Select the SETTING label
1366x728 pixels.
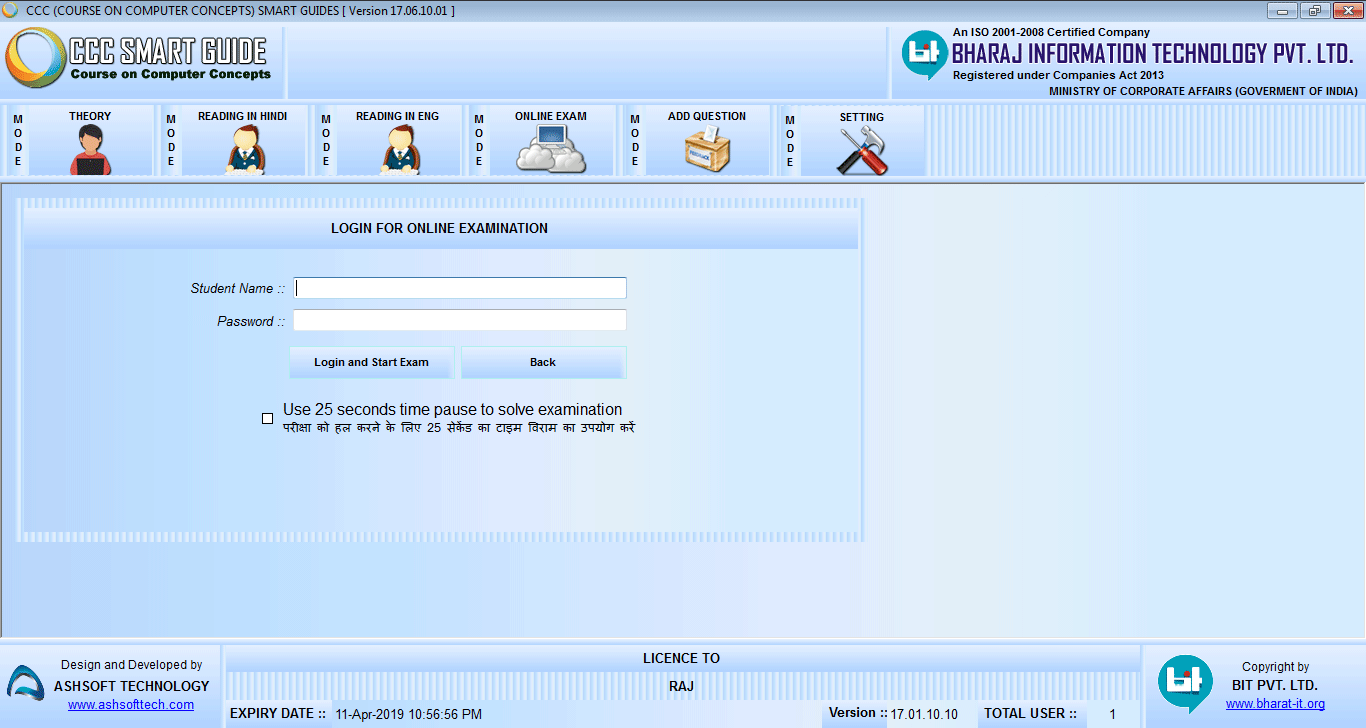(x=861, y=117)
